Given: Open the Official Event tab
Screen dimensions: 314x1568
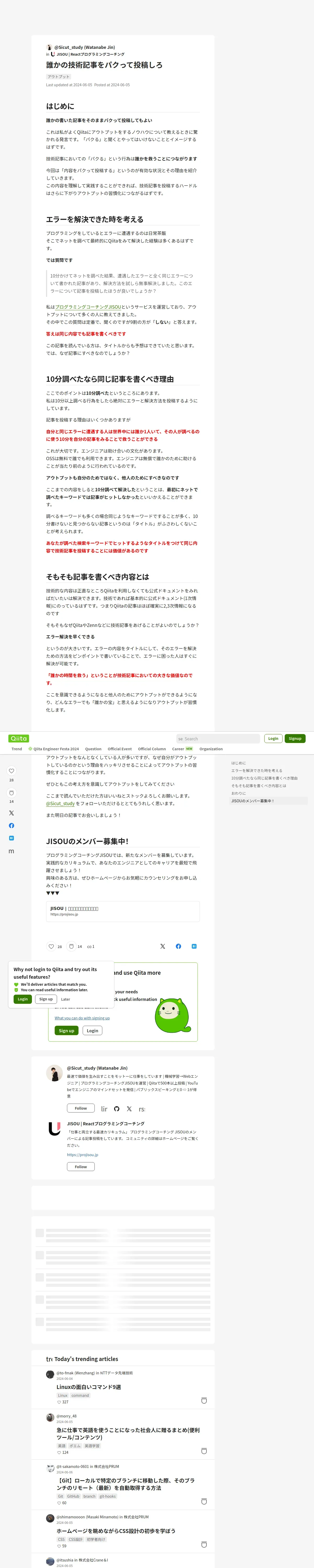Looking at the screenshot, I should coord(120,749).
